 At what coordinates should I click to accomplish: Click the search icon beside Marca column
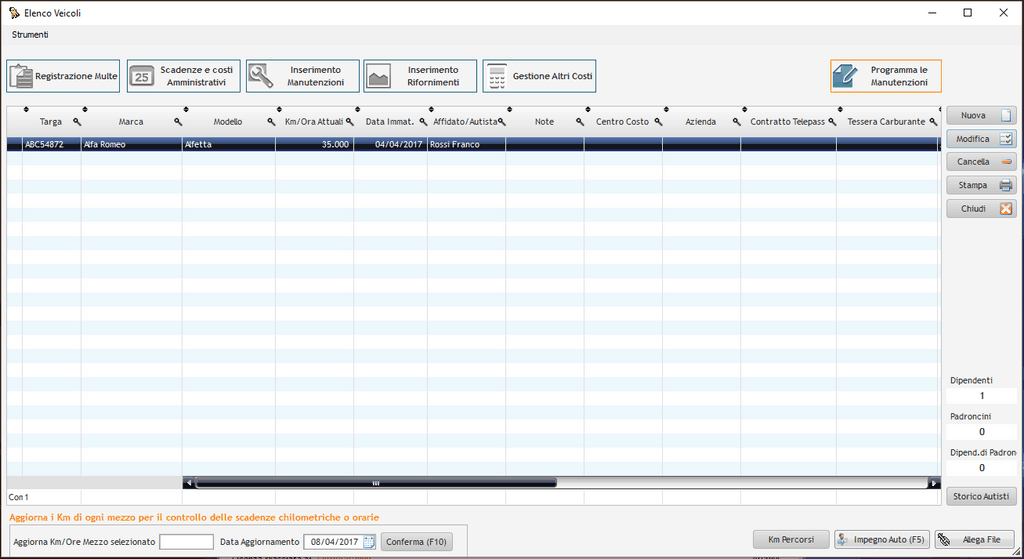click(178, 122)
